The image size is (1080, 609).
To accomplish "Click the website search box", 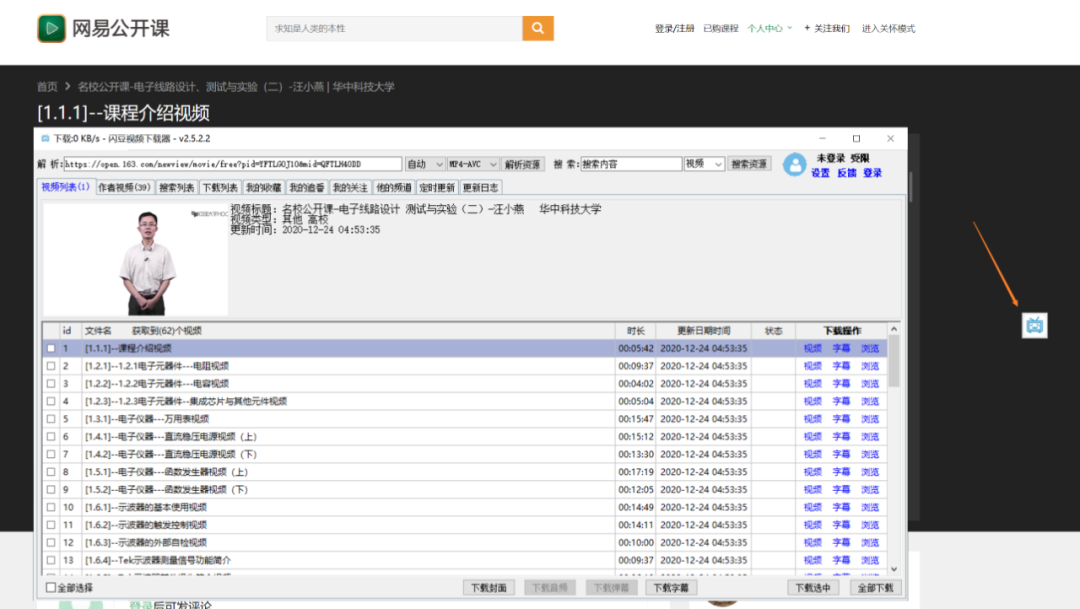I will tap(395, 28).
